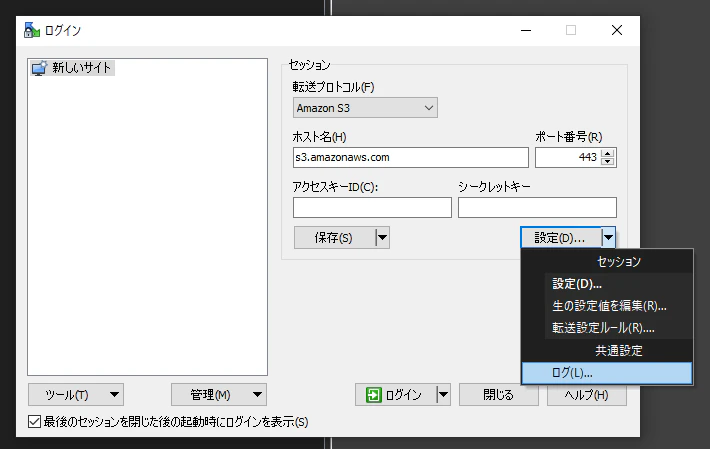
Task: Click the 保存(S) button
Action: tap(335, 238)
